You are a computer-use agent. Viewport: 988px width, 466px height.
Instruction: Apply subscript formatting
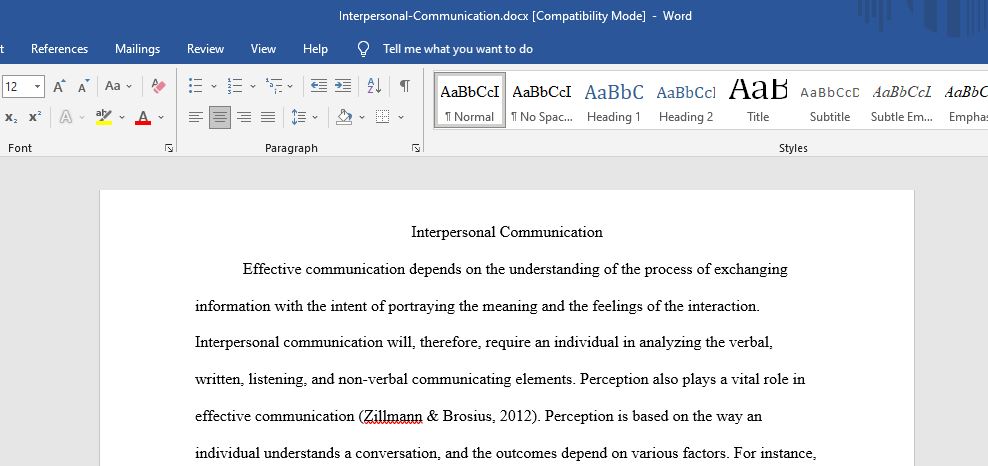[11, 117]
